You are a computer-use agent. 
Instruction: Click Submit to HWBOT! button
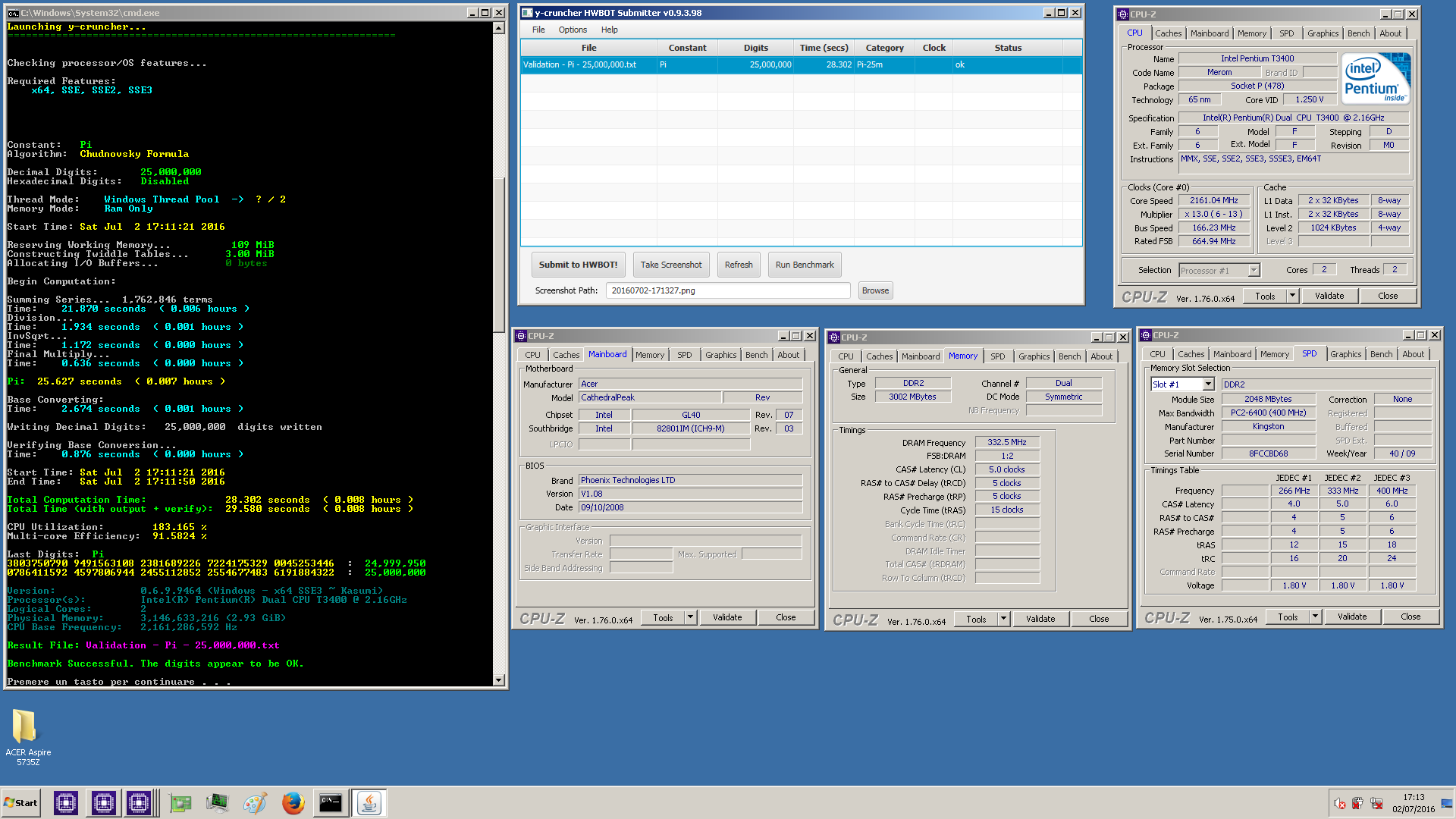pyautogui.click(x=578, y=265)
